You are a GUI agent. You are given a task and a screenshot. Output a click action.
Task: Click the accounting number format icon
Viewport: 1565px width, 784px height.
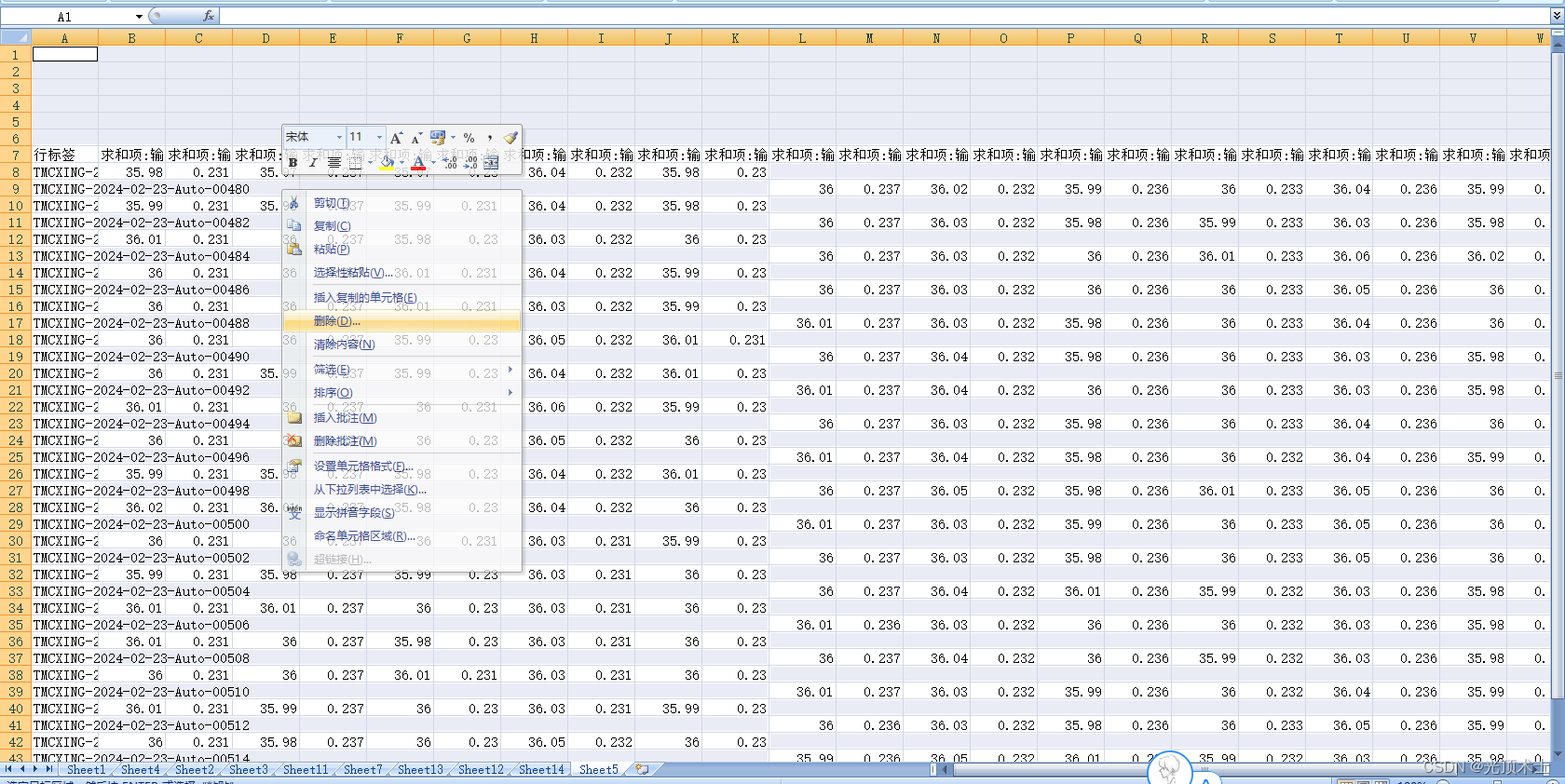[438, 137]
